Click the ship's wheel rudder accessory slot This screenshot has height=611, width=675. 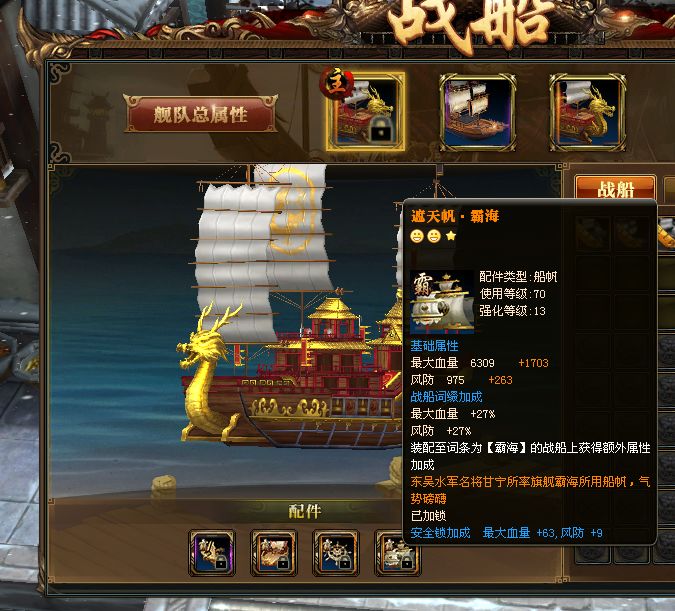(336, 553)
